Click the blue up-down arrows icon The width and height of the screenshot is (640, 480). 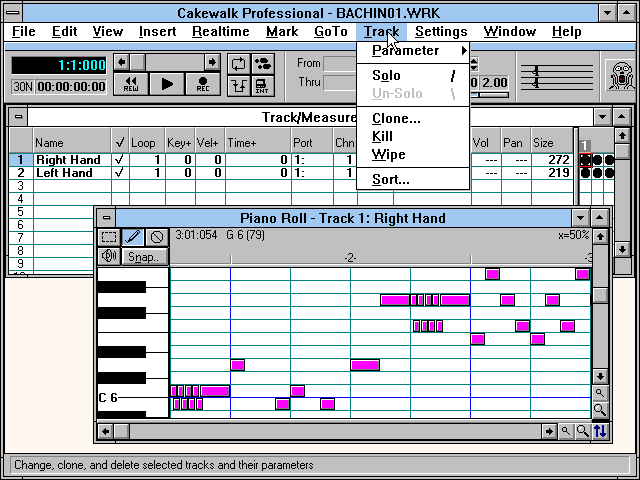(600, 431)
